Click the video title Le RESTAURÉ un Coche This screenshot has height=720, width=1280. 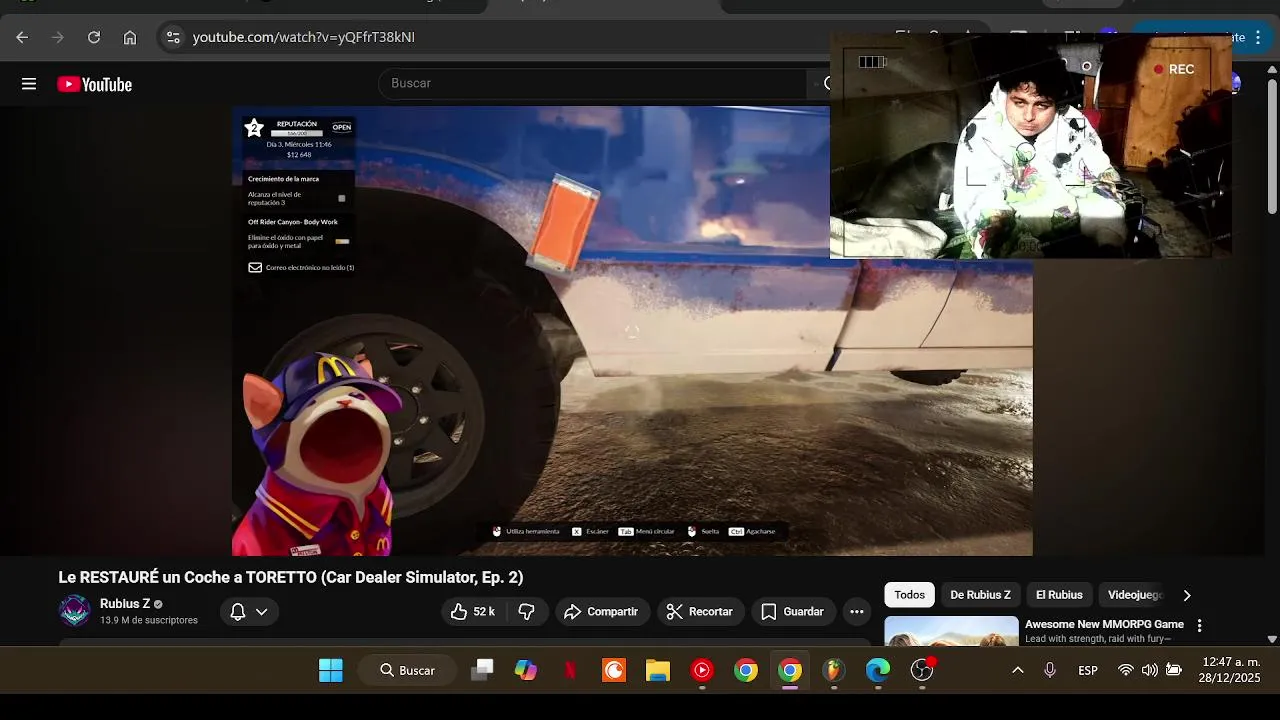point(290,577)
